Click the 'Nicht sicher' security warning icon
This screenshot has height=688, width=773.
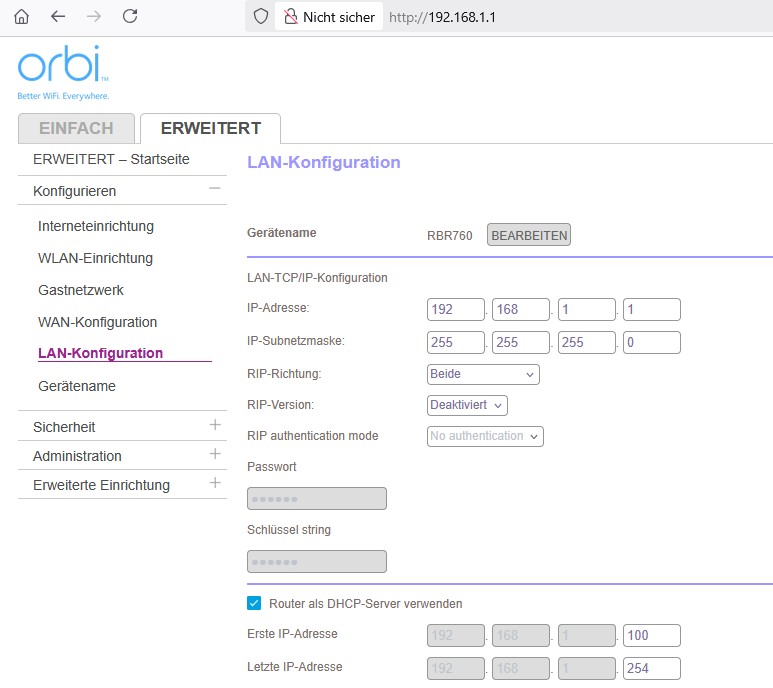(x=291, y=17)
